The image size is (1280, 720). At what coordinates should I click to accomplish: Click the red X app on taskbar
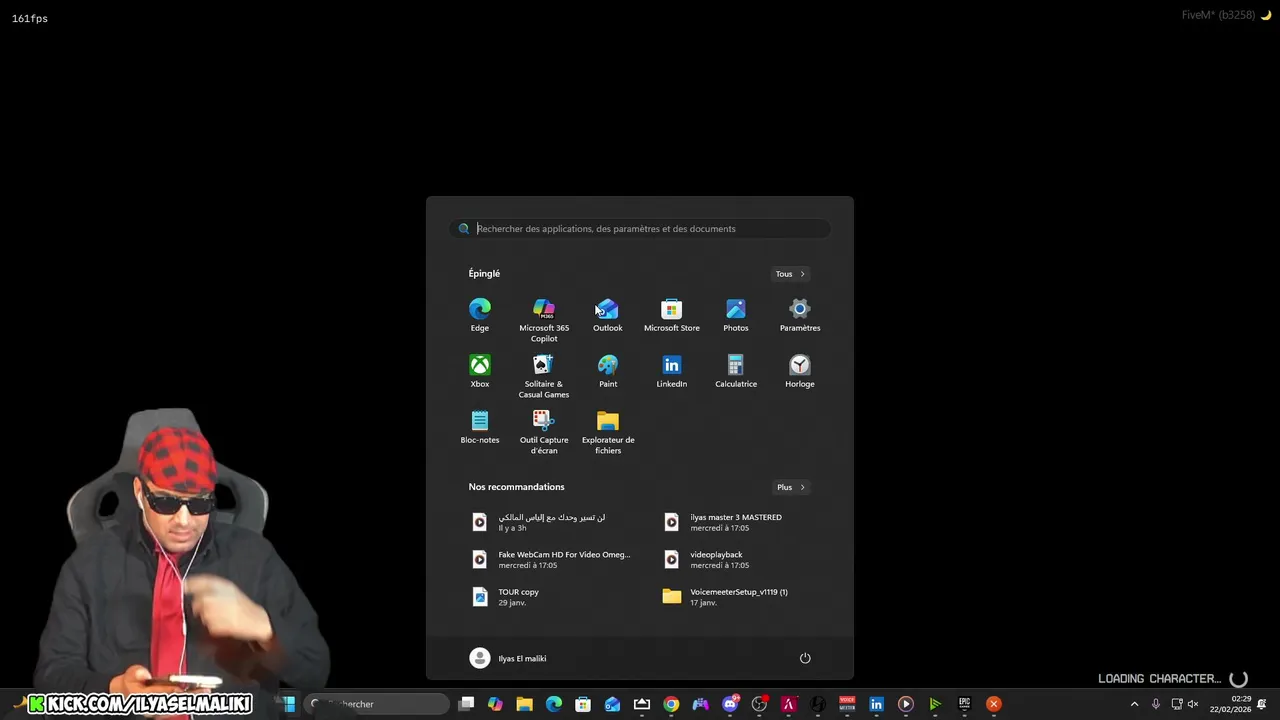(x=993, y=704)
